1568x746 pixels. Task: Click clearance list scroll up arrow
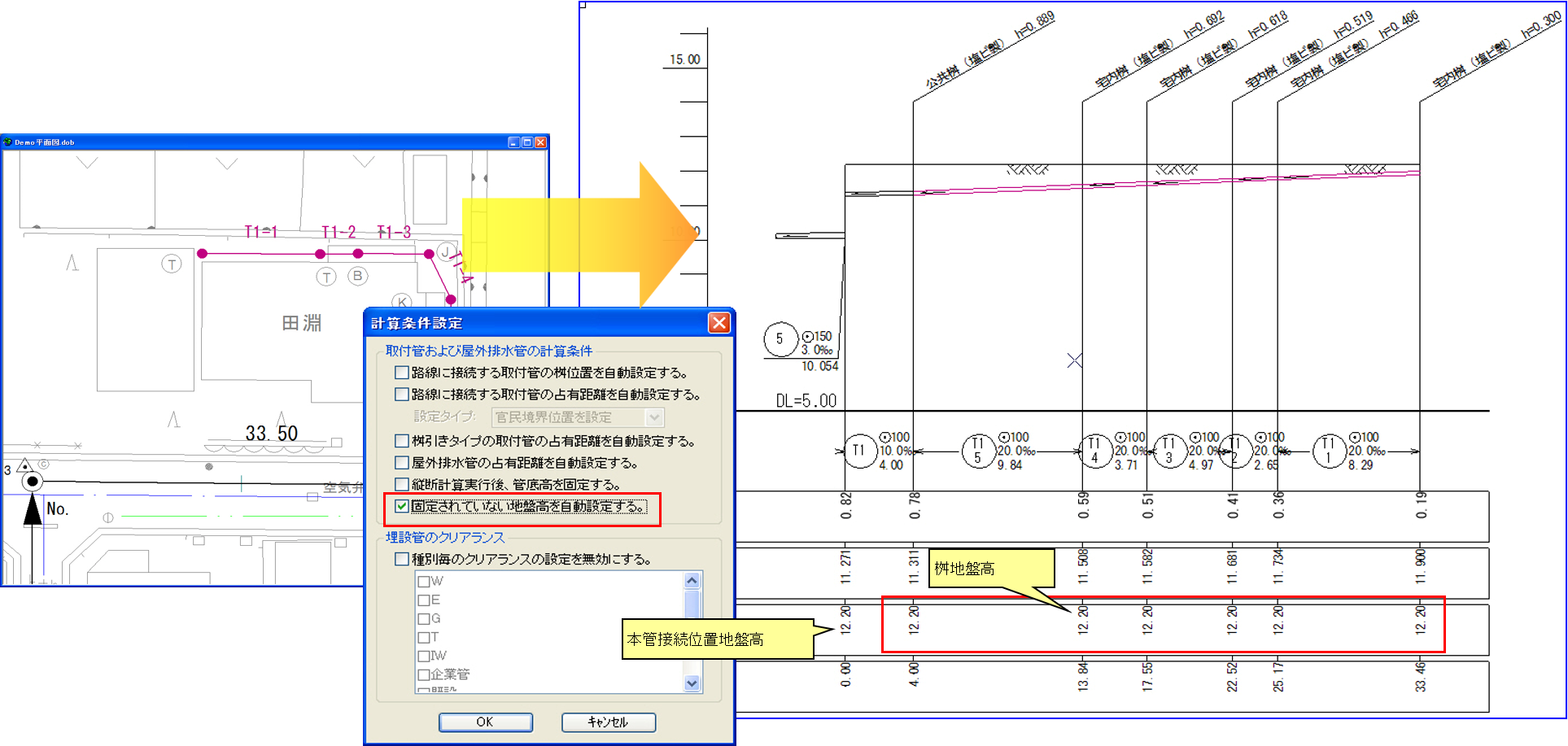692,581
